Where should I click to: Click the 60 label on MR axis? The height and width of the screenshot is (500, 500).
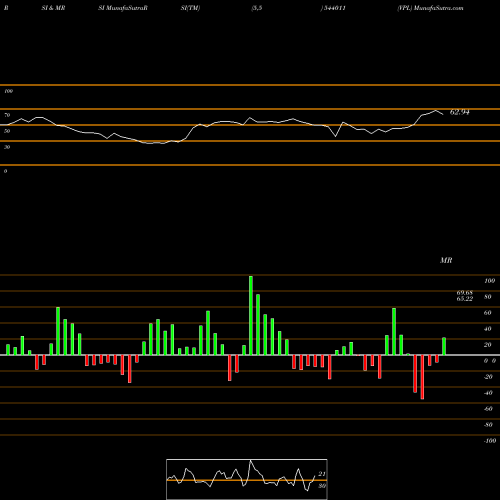(x=488, y=313)
